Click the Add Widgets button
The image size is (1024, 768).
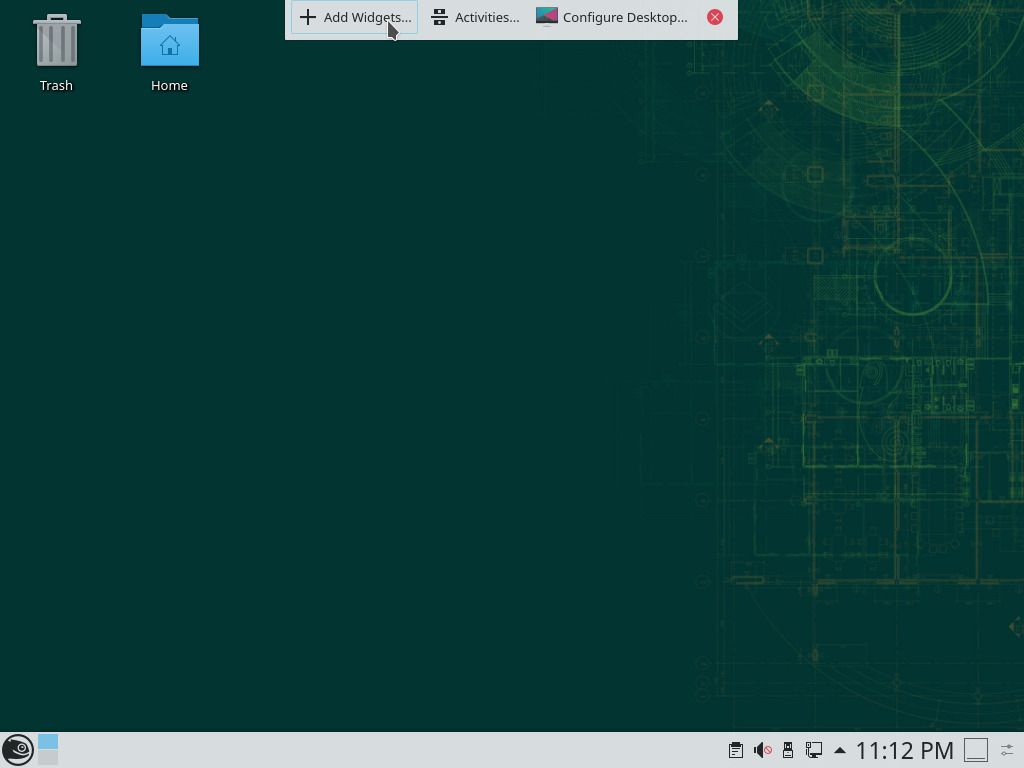coord(354,17)
